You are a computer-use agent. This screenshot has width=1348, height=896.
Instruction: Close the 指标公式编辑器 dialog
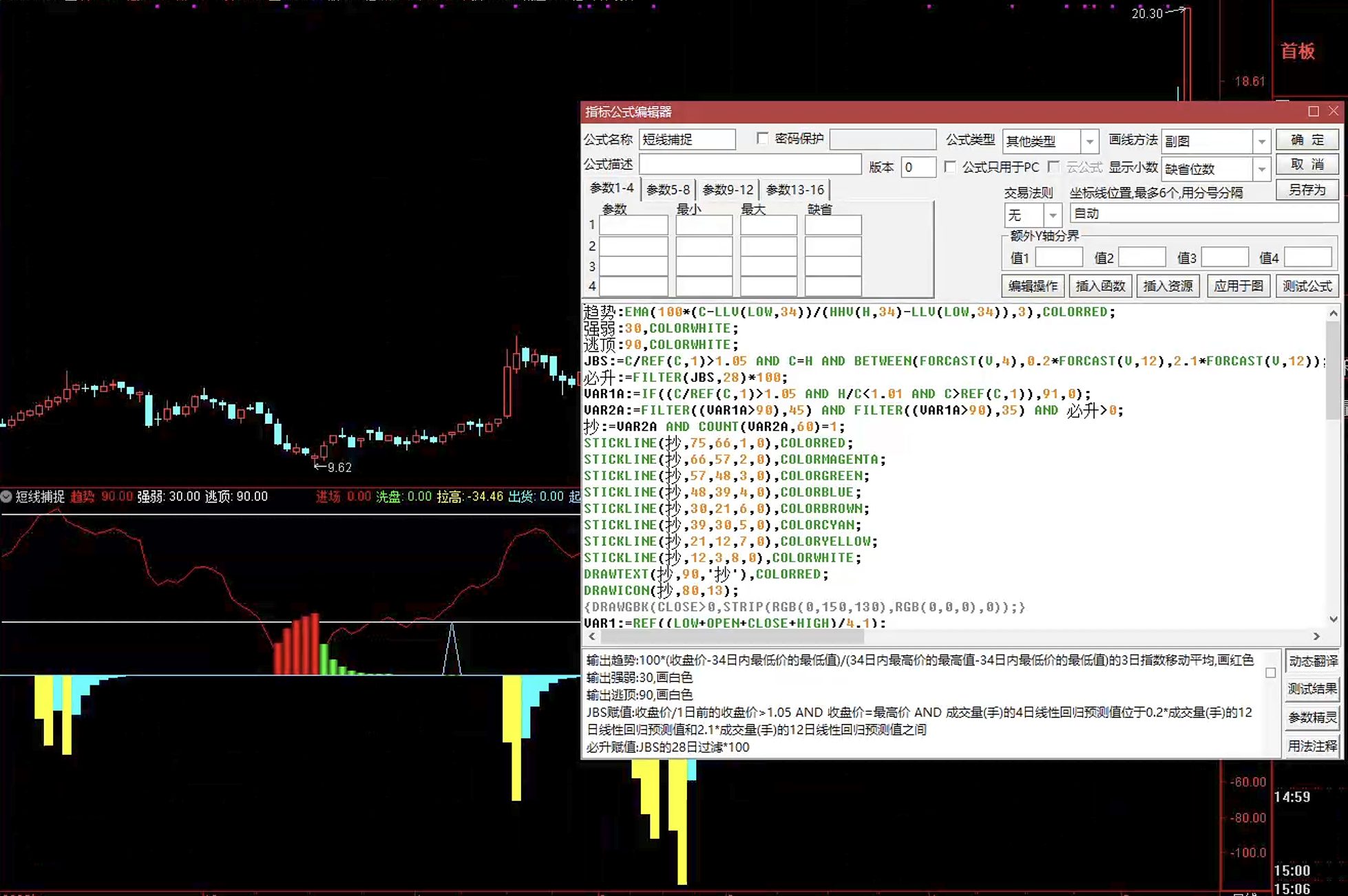(x=1334, y=111)
